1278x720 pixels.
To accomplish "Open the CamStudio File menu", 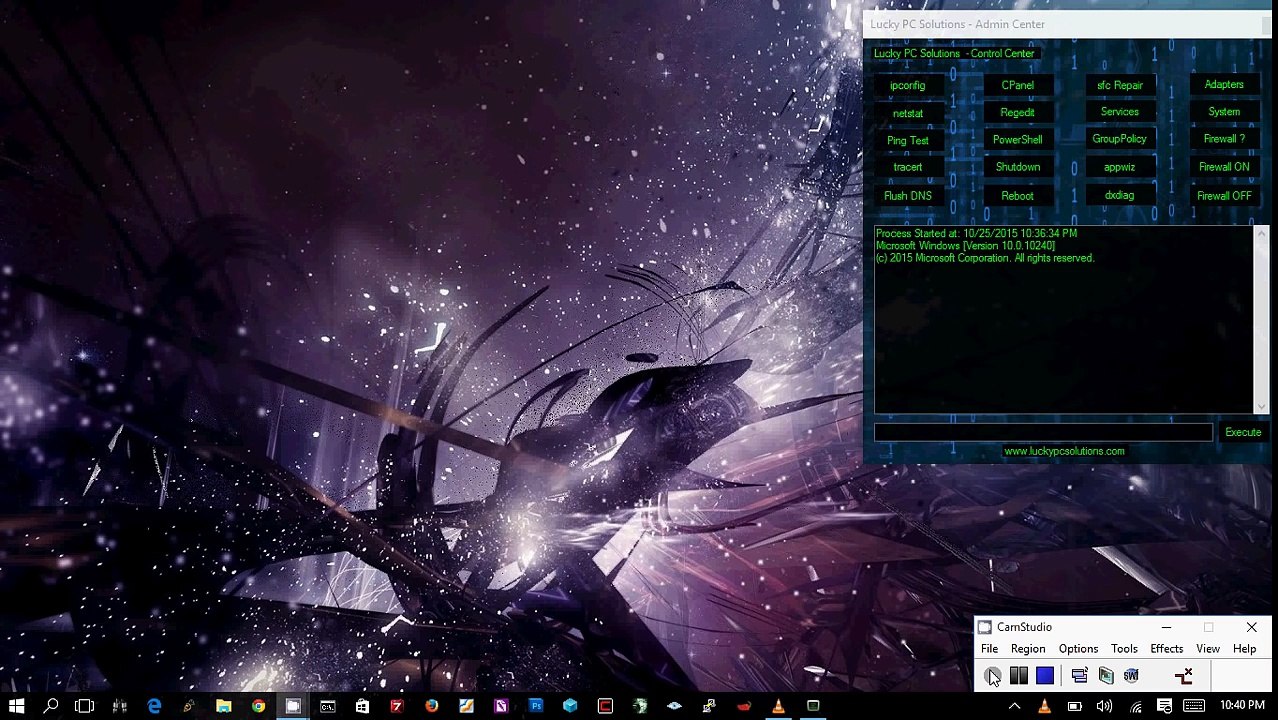I will pos(989,649).
